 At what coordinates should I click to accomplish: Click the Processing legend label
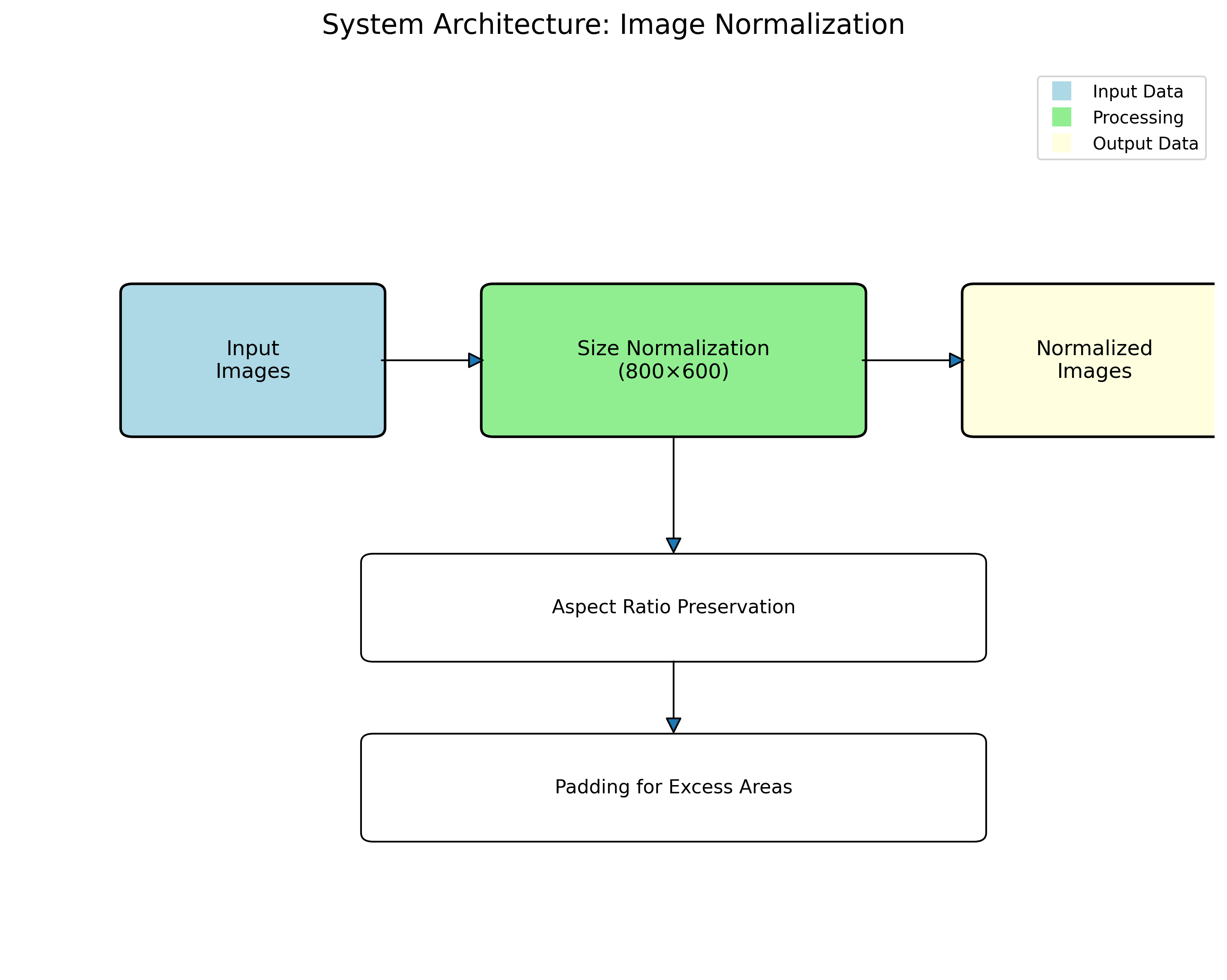(1138, 118)
